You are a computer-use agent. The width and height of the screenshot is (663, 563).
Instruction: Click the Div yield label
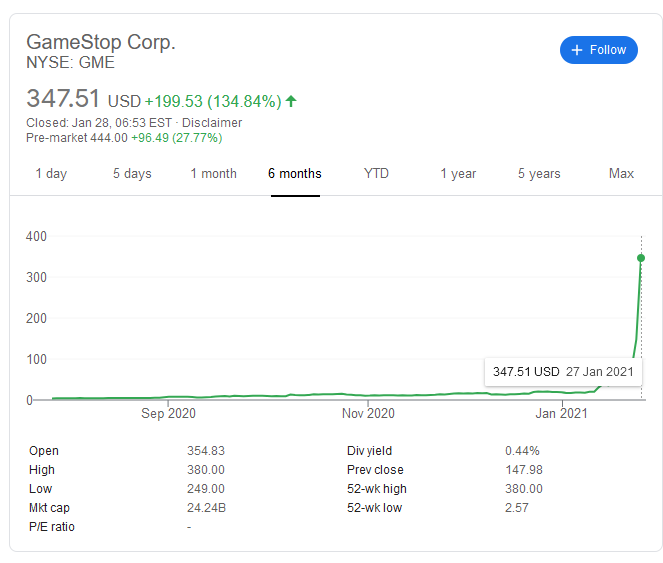[370, 451]
